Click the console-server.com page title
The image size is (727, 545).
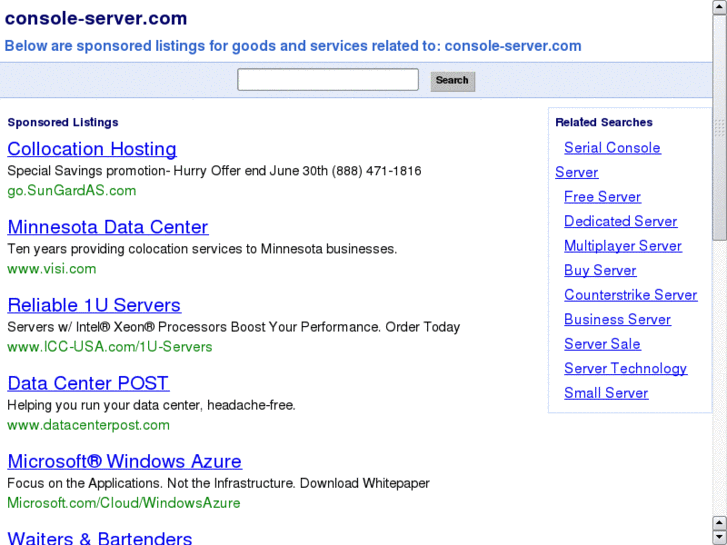coord(96,19)
